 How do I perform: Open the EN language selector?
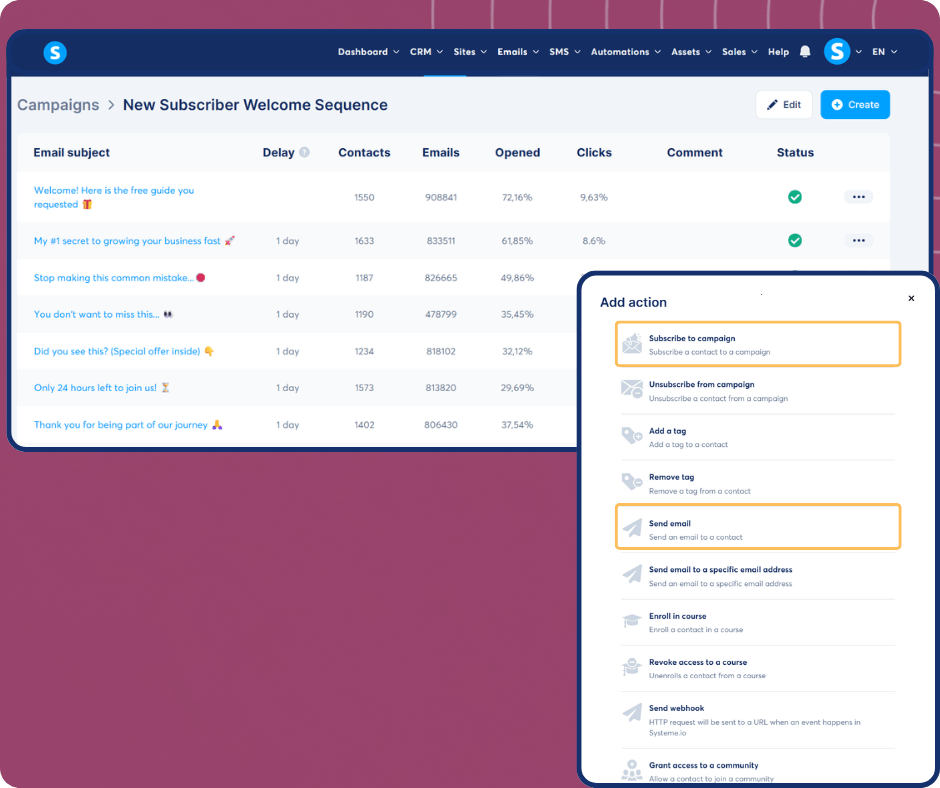(x=884, y=52)
